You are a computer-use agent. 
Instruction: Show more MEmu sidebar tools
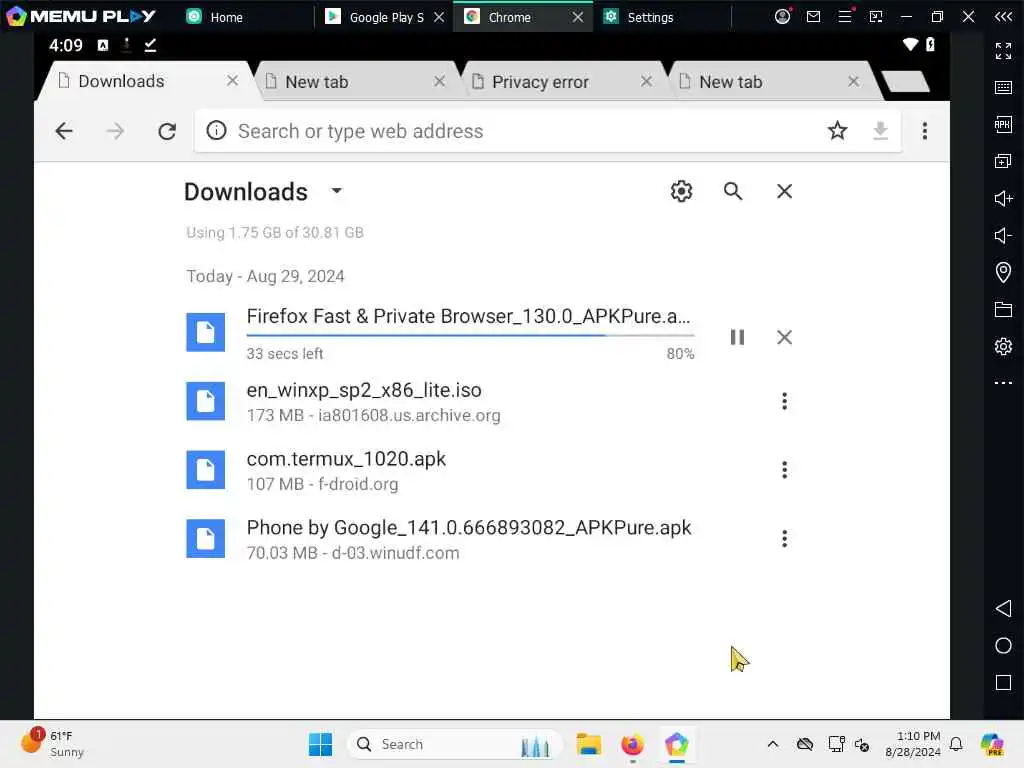coord(1003,383)
